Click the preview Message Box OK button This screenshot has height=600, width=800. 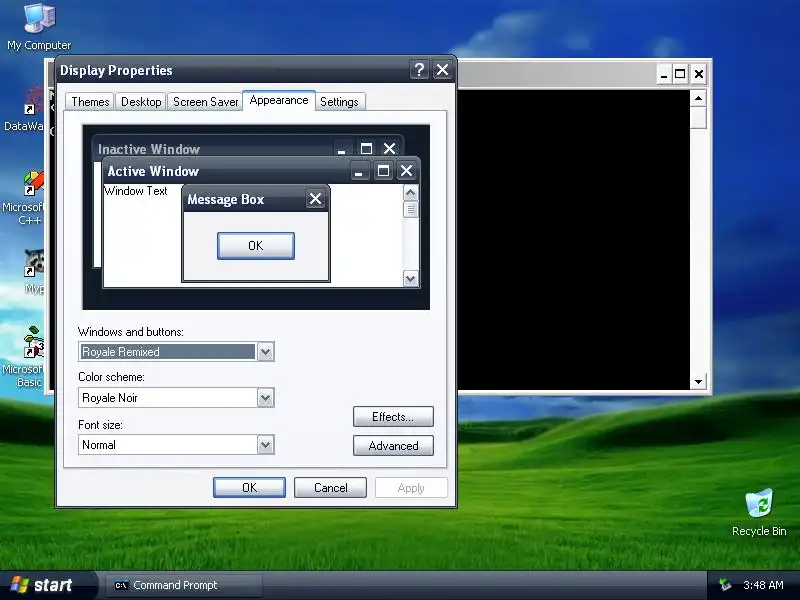tap(256, 245)
